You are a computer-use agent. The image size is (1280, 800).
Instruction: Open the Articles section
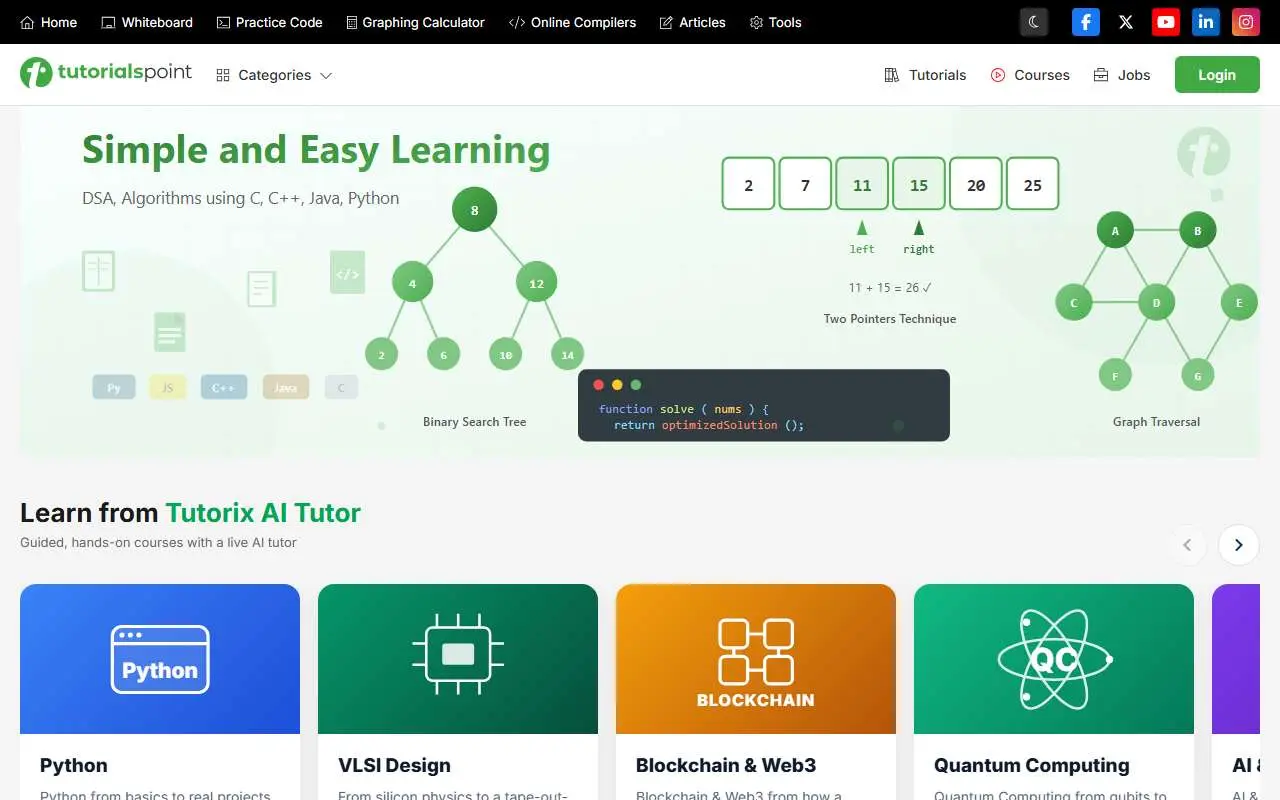point(692,22)
